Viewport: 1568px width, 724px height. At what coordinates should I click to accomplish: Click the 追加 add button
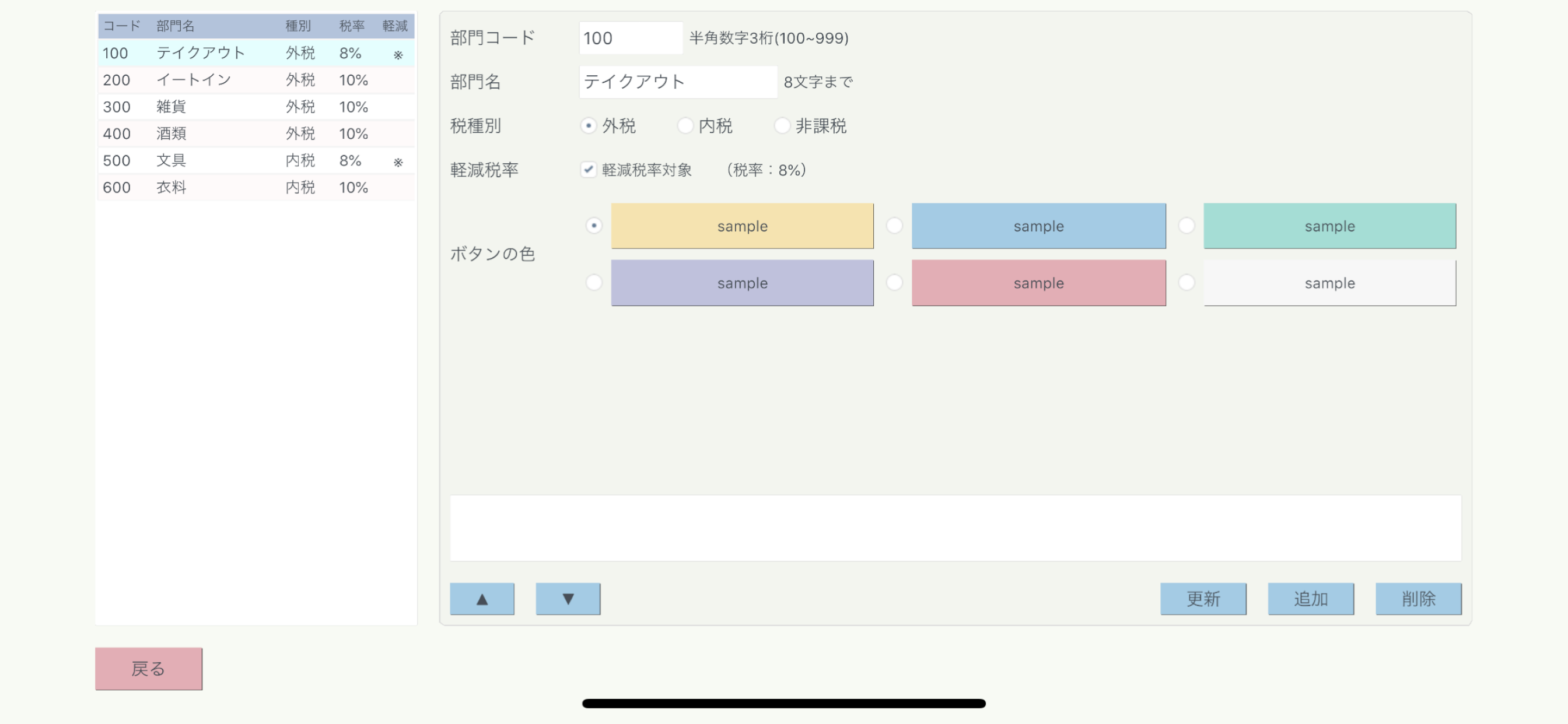1311,599
